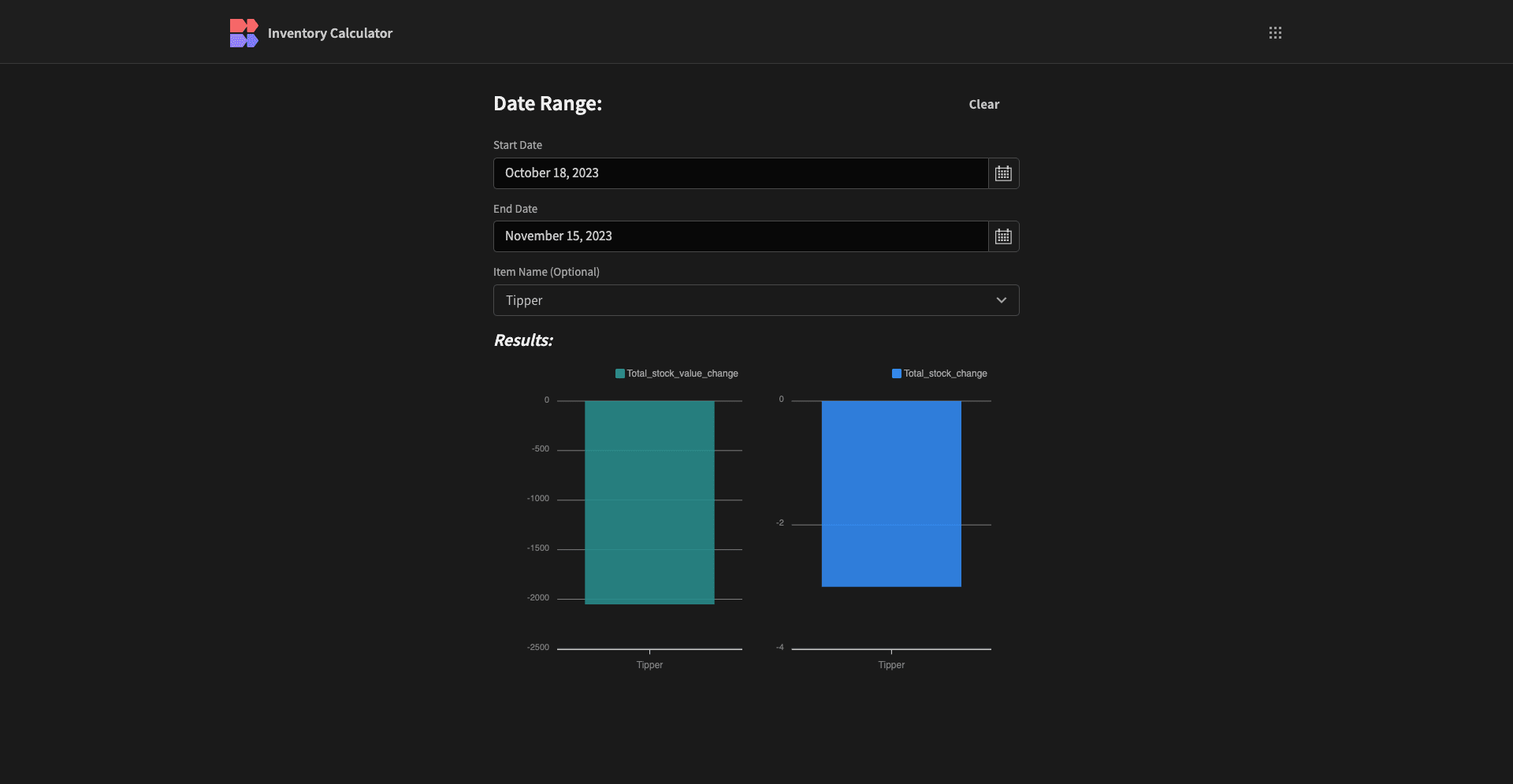Click the Budibase app logo icon
Screen dimensions: 1513x784
[243, 33]
